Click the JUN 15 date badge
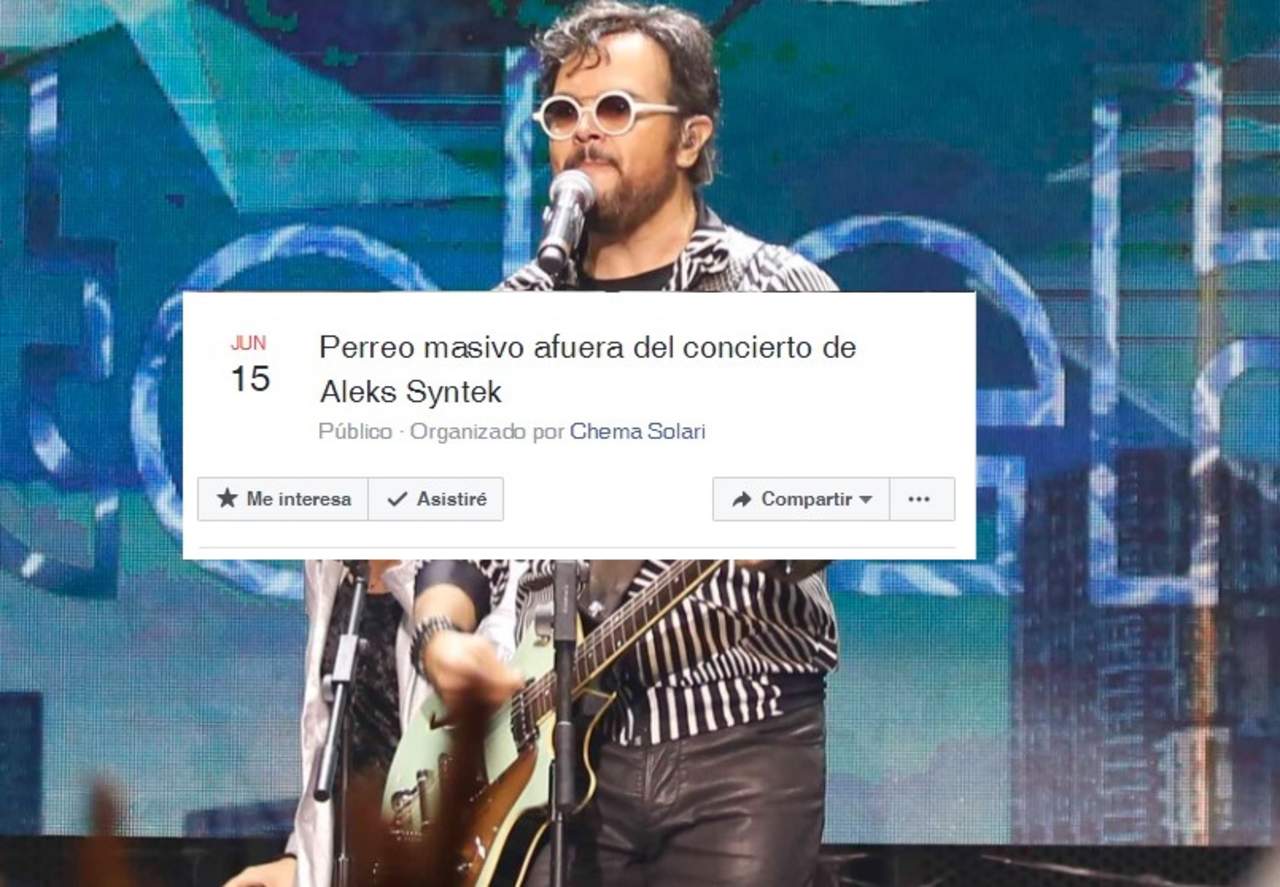Viewport: 1280px width, 887px height. coord(249,365)
